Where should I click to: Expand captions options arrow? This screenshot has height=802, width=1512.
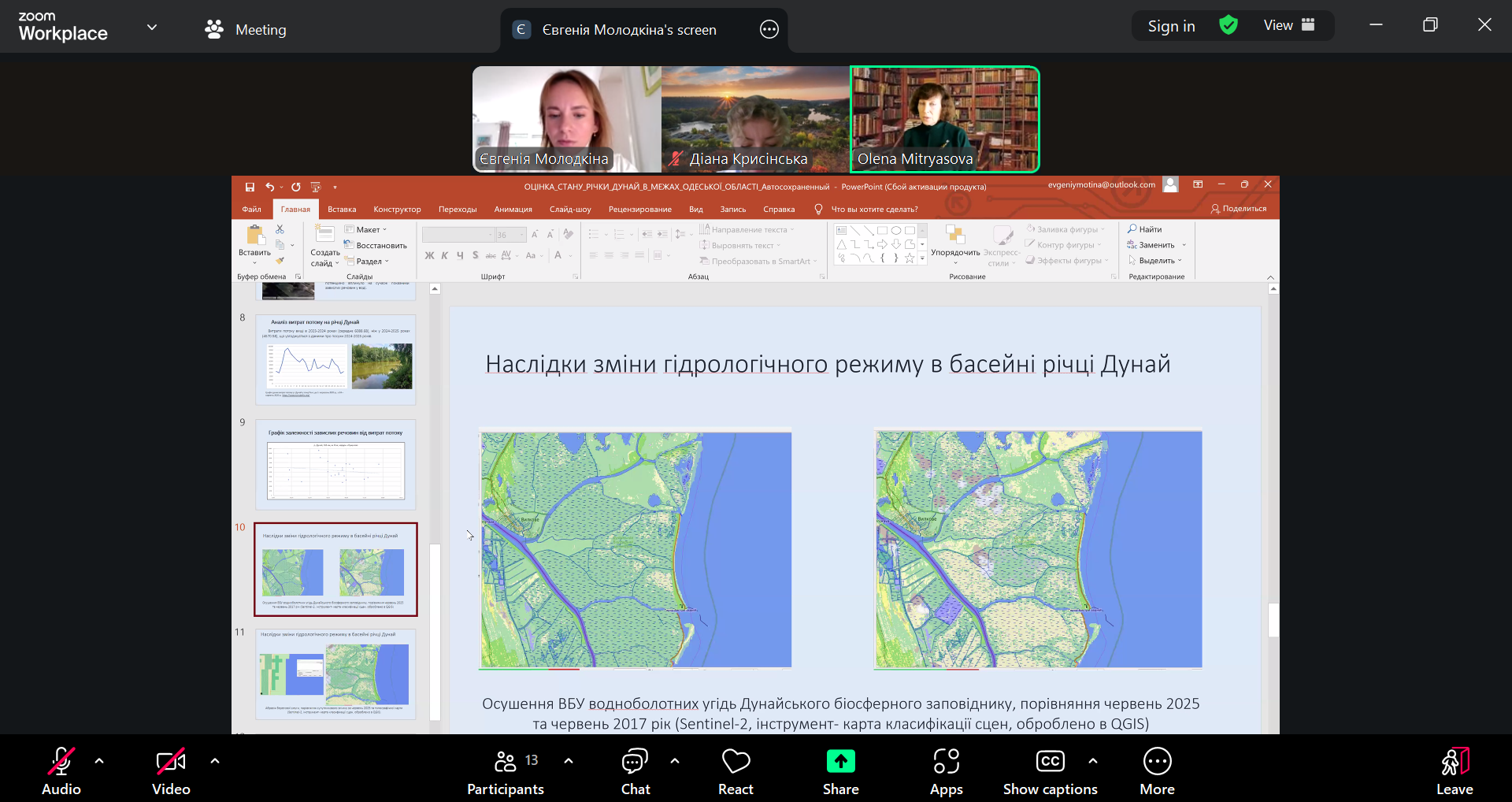[1093, 761]
